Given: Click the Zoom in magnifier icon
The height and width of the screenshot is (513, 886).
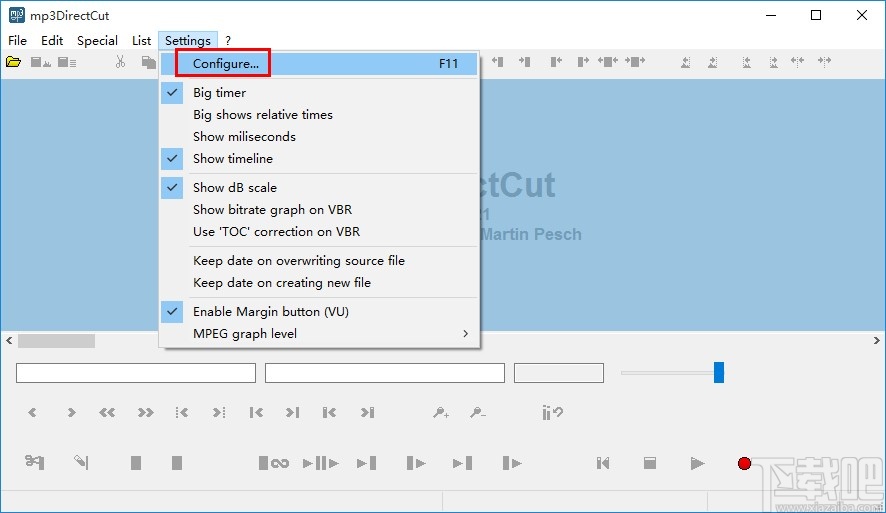Looking at the screenshot, I should pyautogui.click(x=441, y=412).
